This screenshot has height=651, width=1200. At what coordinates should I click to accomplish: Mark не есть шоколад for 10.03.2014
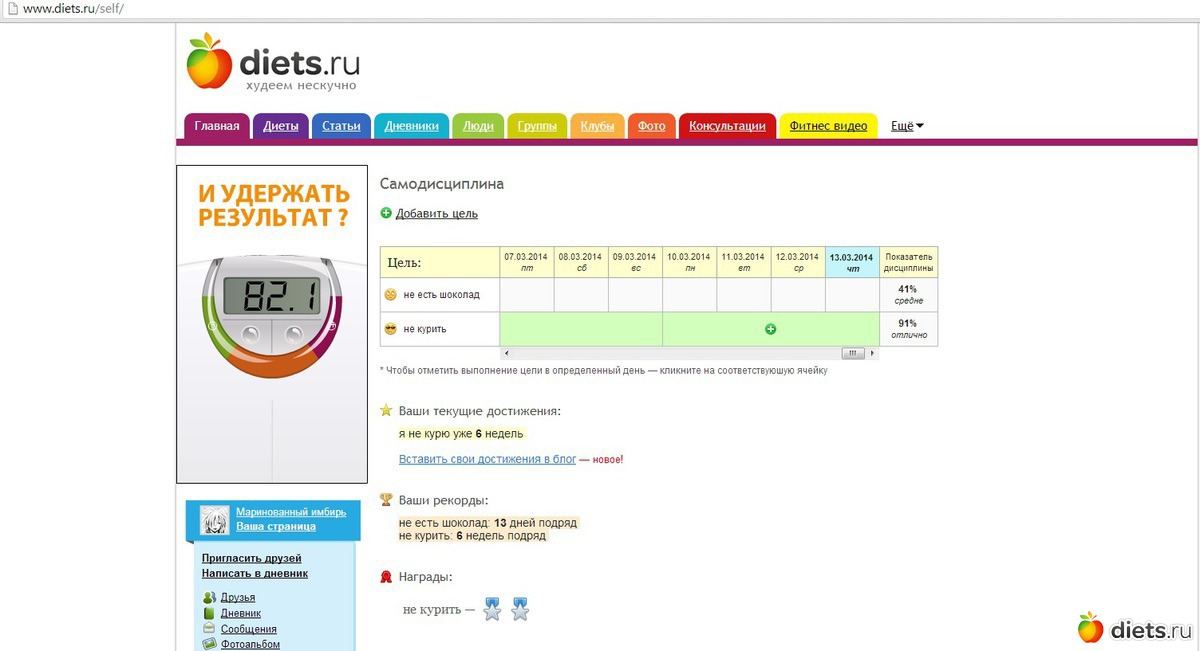click(689, 295)
